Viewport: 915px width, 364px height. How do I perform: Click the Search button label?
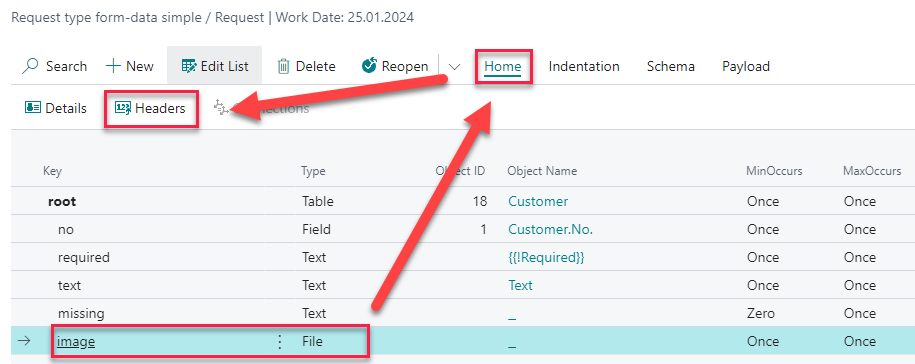coord(67,66)
